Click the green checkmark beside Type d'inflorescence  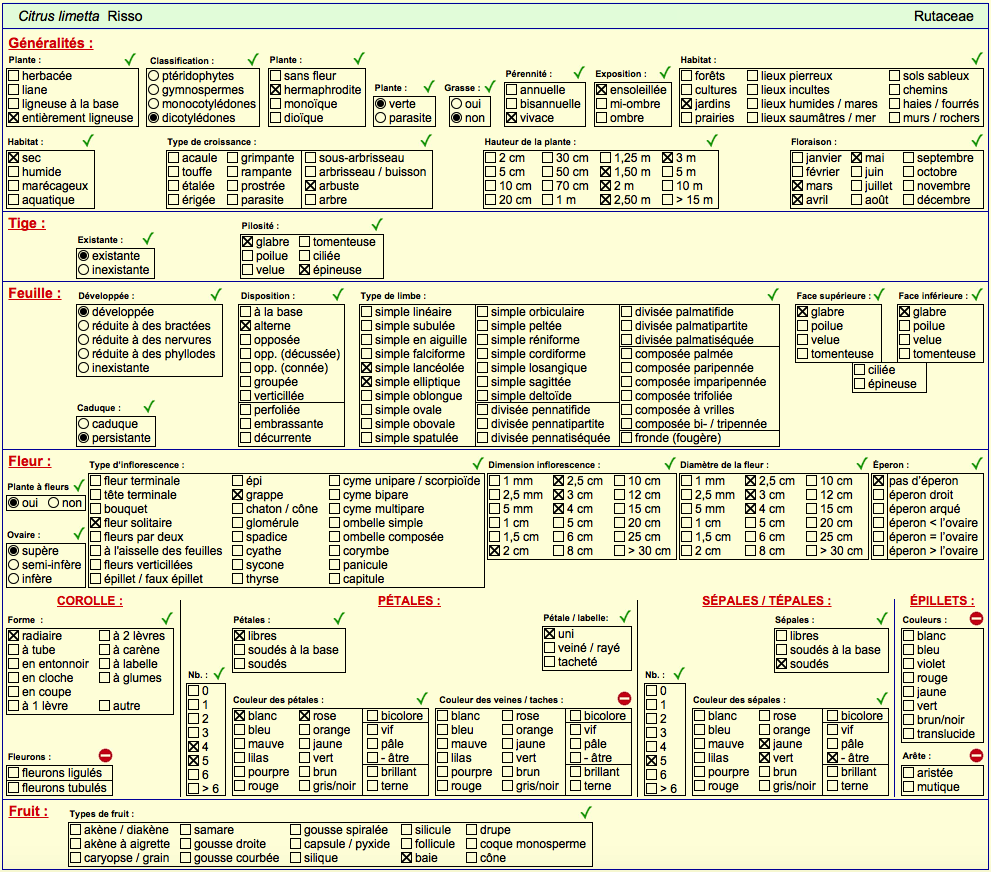478,463
